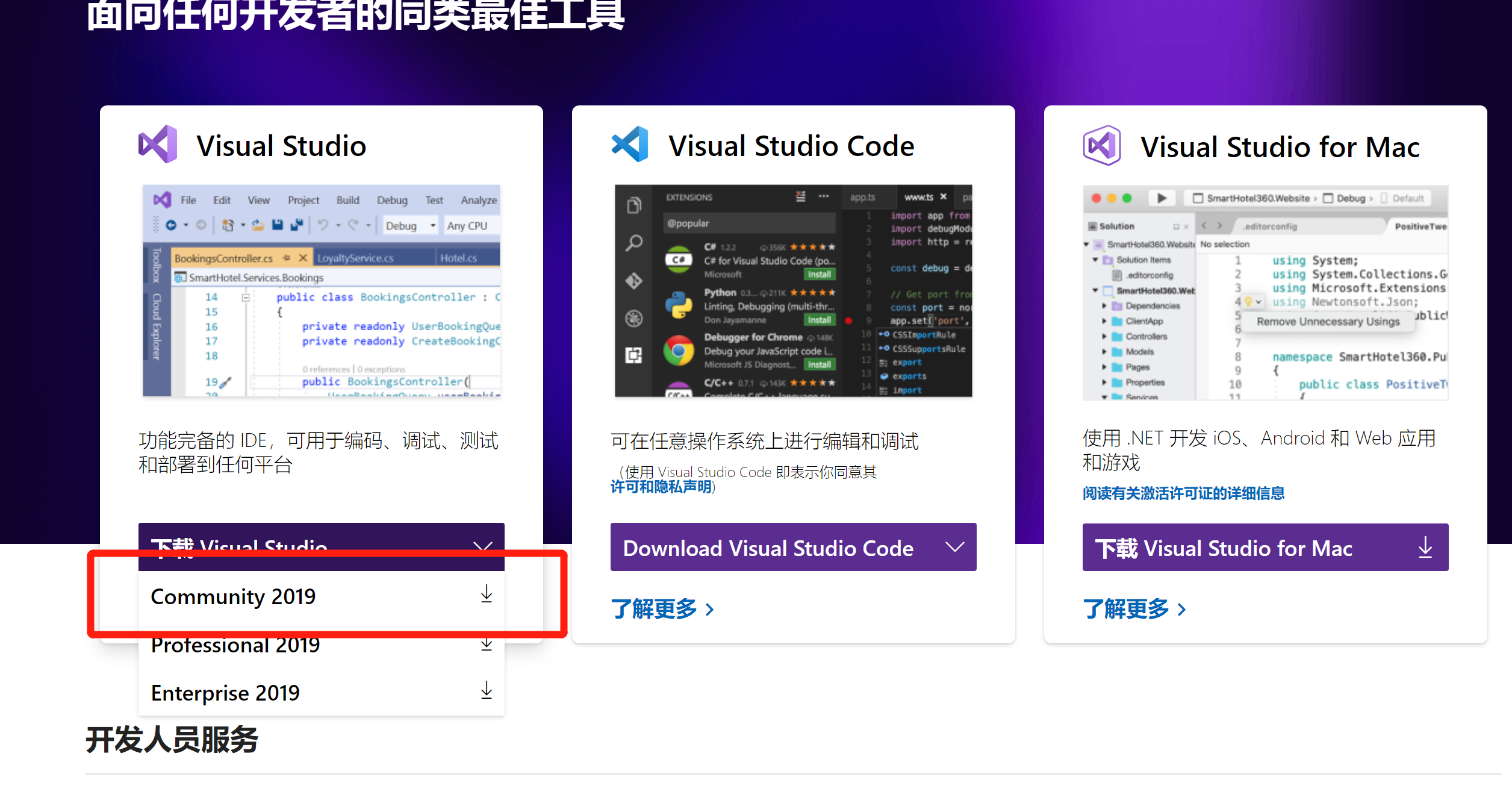Image resolution: width=1512 pixels, height=812 pixels.
Task: Click the Visual Studio purple logo icon
Action: click(x=158, y=145)
